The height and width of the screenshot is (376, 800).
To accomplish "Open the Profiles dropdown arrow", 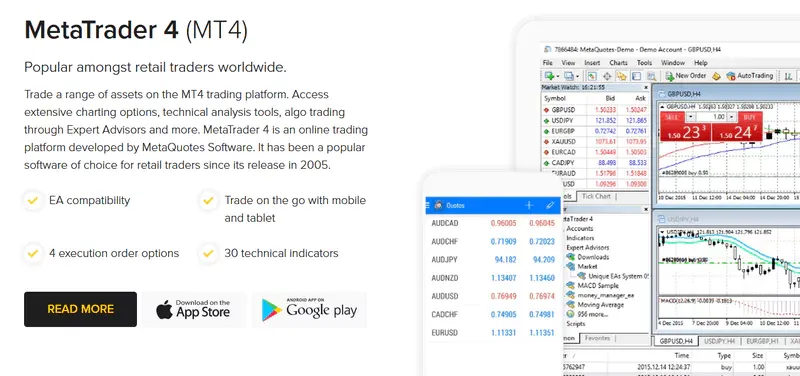I will coord(578,77).
